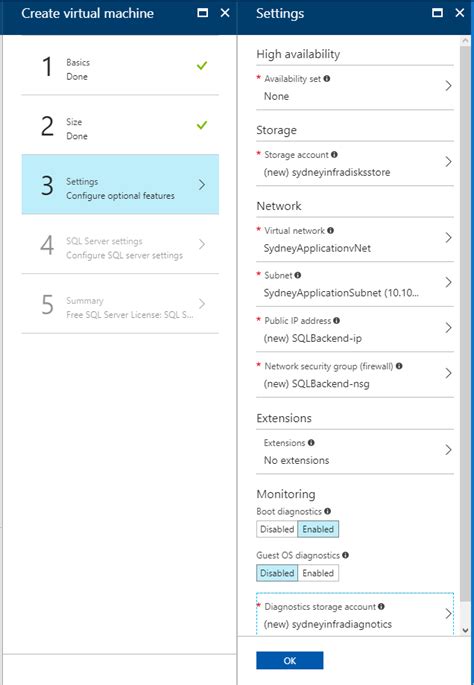
Task: Open Diagnostics storage account sydneyinfradiagnotics
Action: tap(355, 615)
